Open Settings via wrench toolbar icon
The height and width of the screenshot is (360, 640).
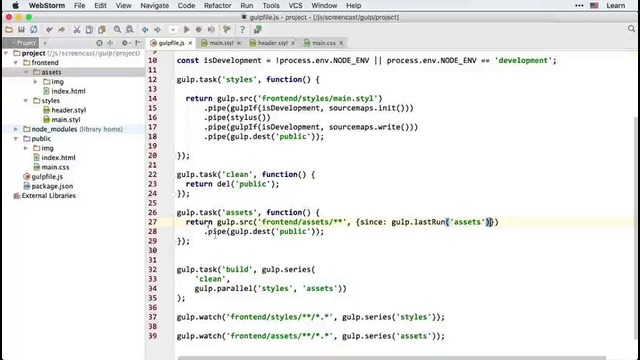point(227,29)
